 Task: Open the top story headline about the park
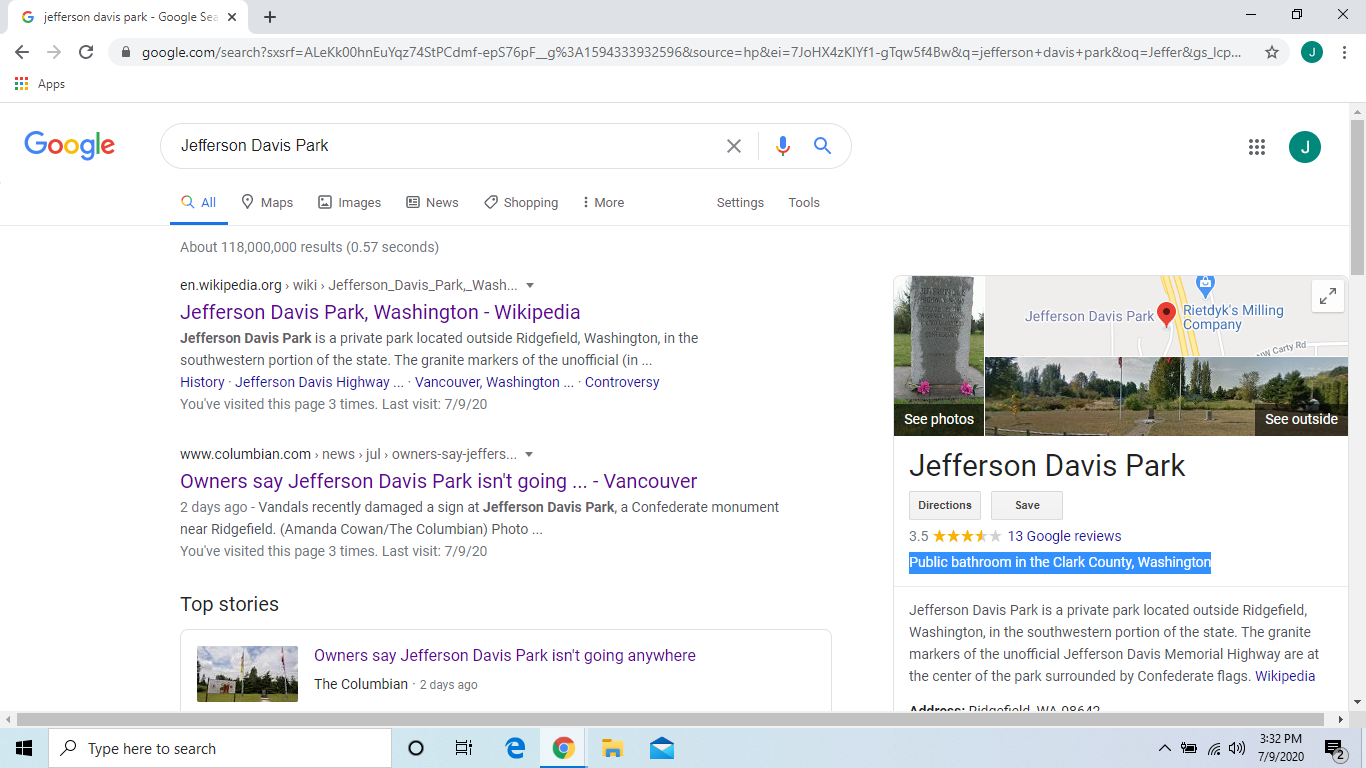[x=505, y=656]
